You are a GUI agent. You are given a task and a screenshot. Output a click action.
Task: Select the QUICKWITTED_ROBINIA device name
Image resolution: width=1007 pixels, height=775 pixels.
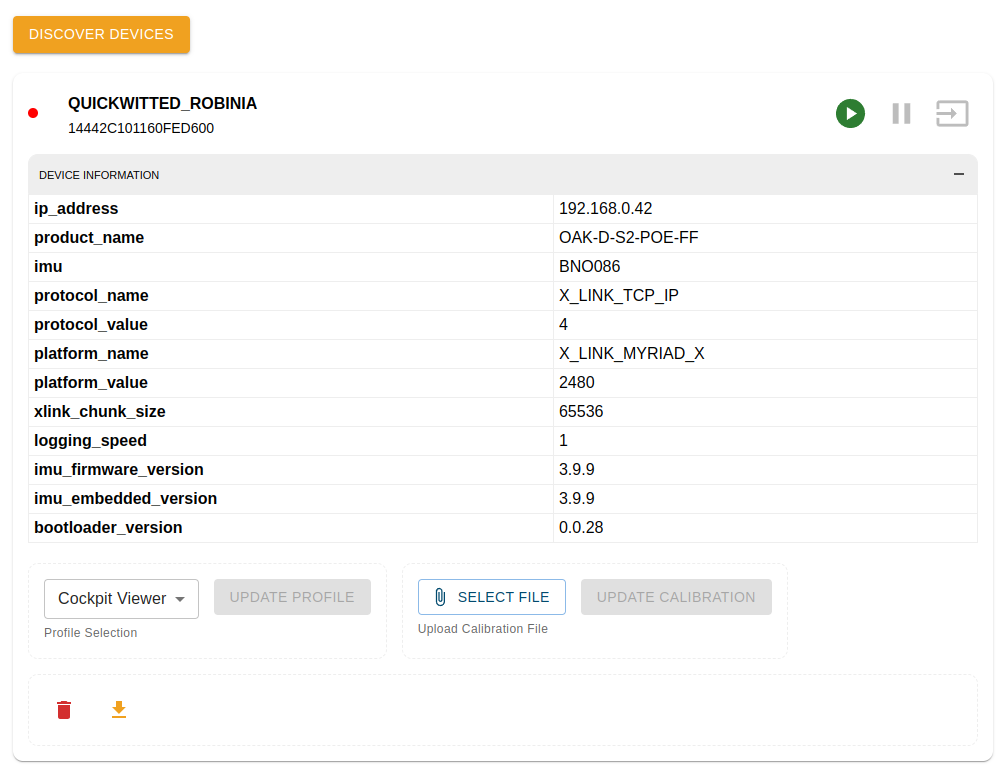pyautogui.click(x=162, y=103)
